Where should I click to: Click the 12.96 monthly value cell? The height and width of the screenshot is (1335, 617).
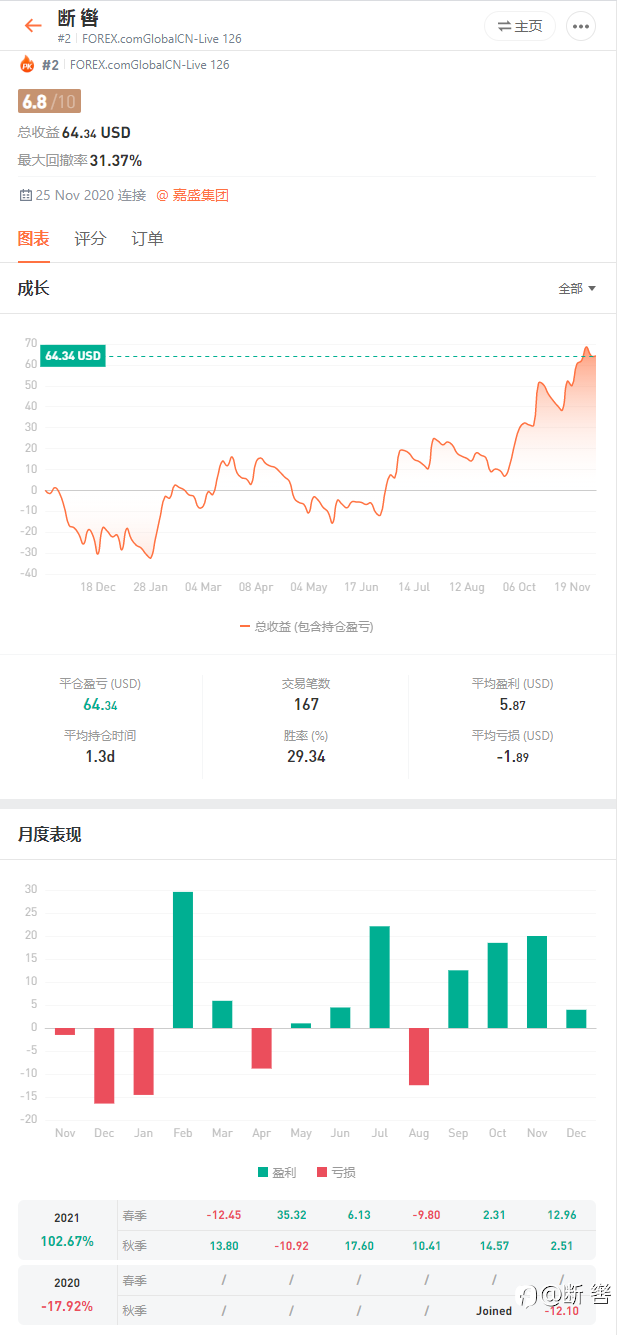pyautogui.click(x=562, y=1215)
